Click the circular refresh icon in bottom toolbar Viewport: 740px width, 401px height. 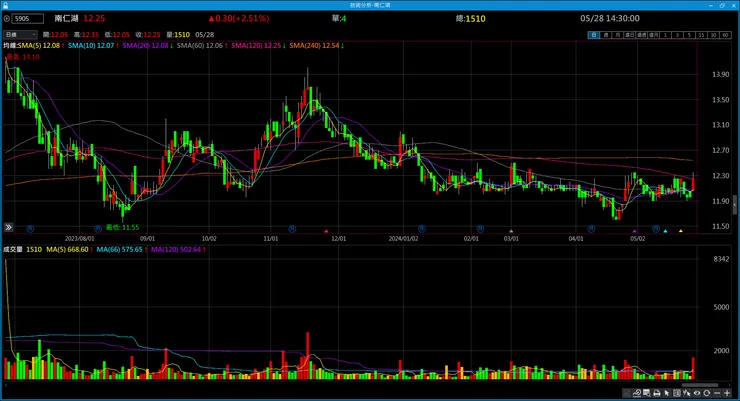[x=706, y=393]
